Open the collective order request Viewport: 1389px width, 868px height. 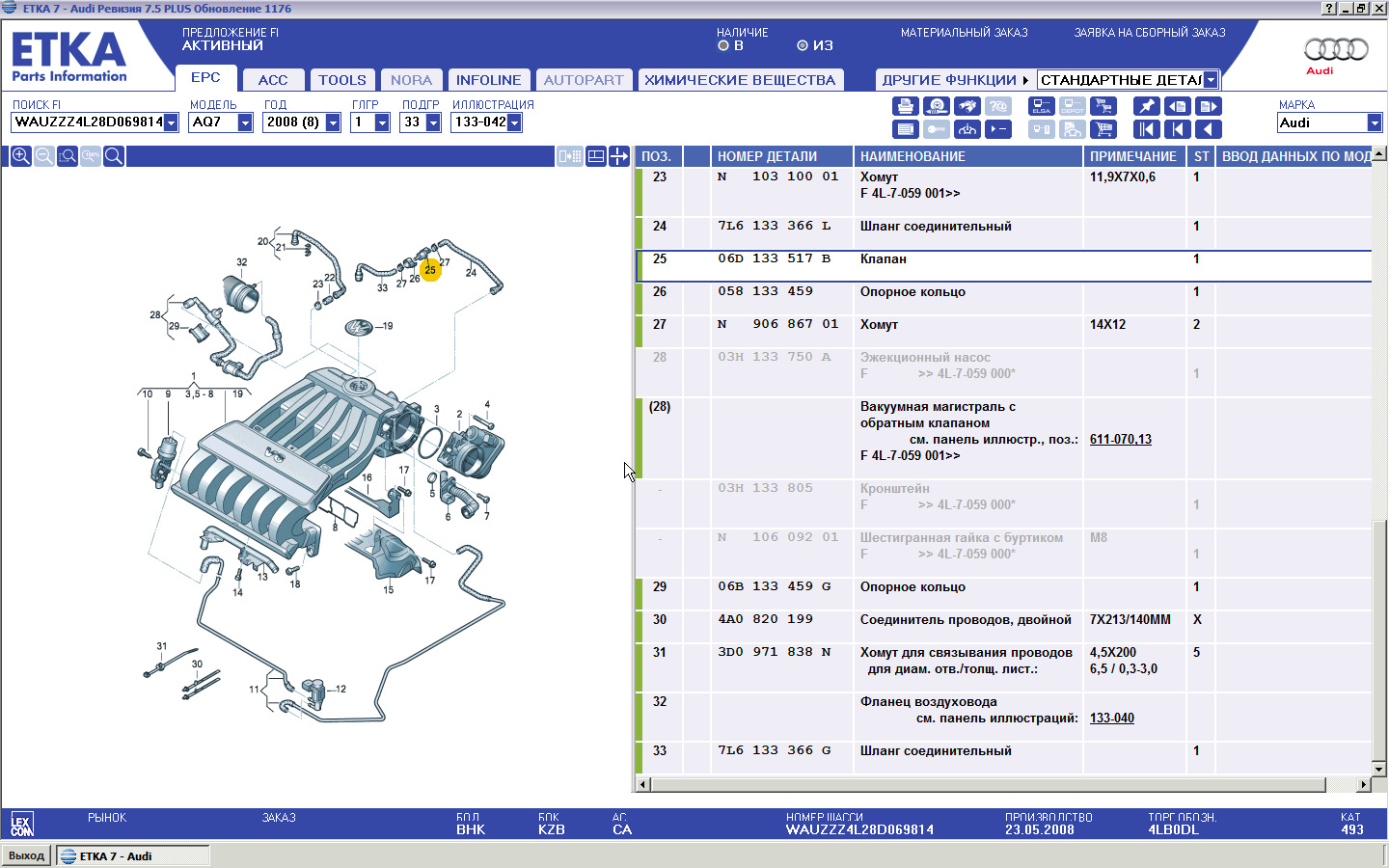[1150, 33]
